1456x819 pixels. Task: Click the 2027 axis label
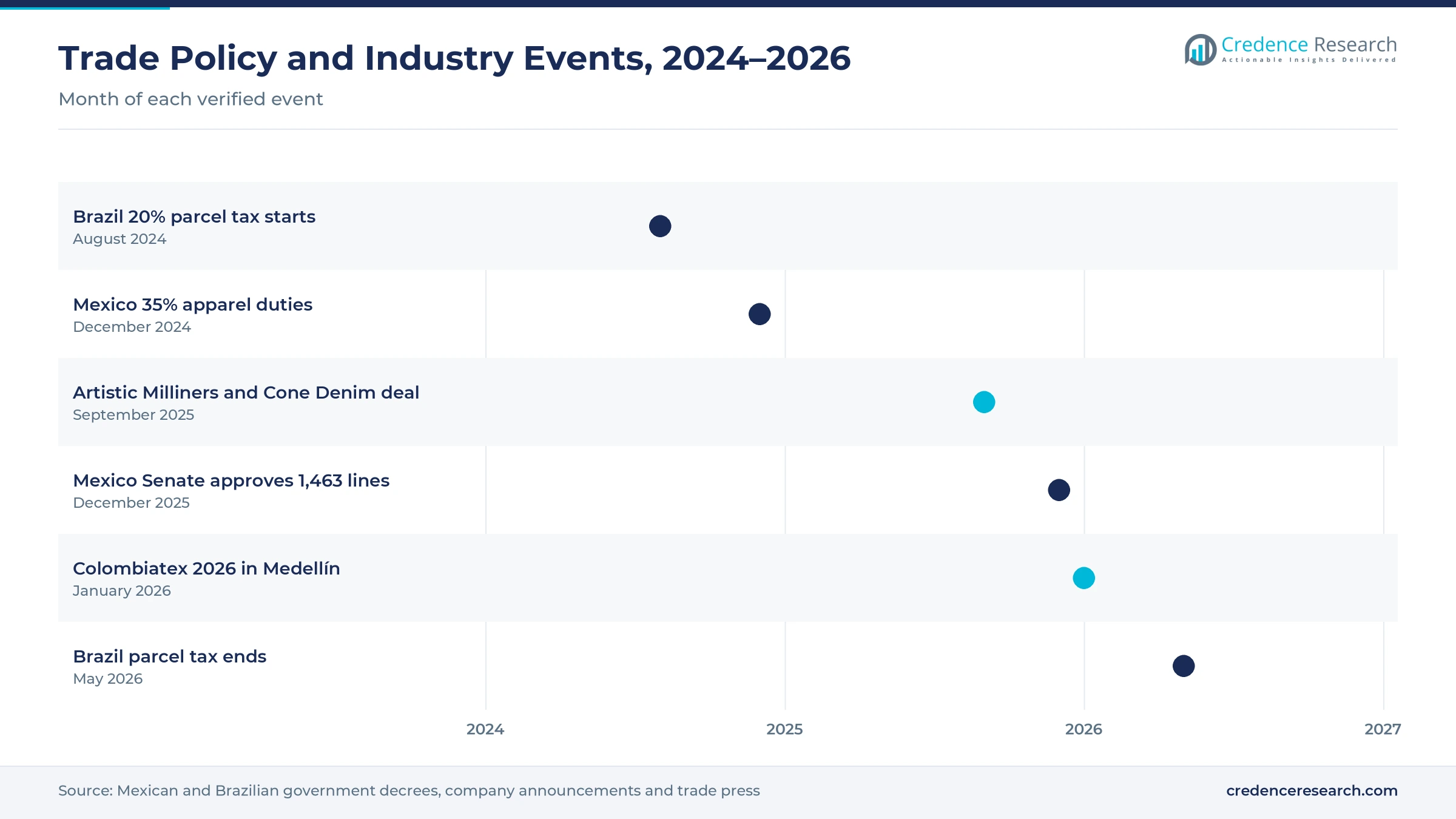tap(1383, 729)
